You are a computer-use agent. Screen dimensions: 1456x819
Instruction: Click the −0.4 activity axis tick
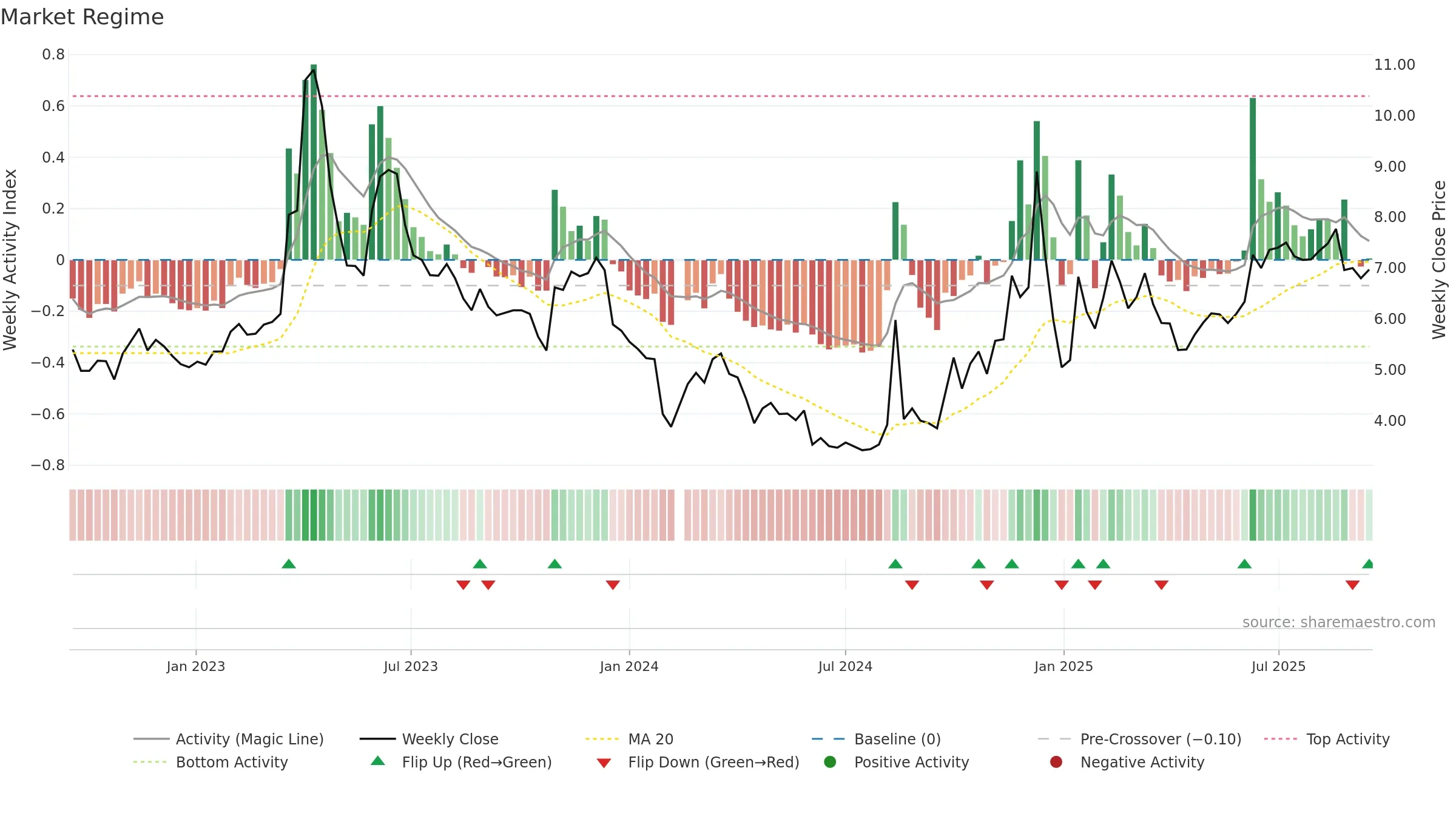[48, 362]
